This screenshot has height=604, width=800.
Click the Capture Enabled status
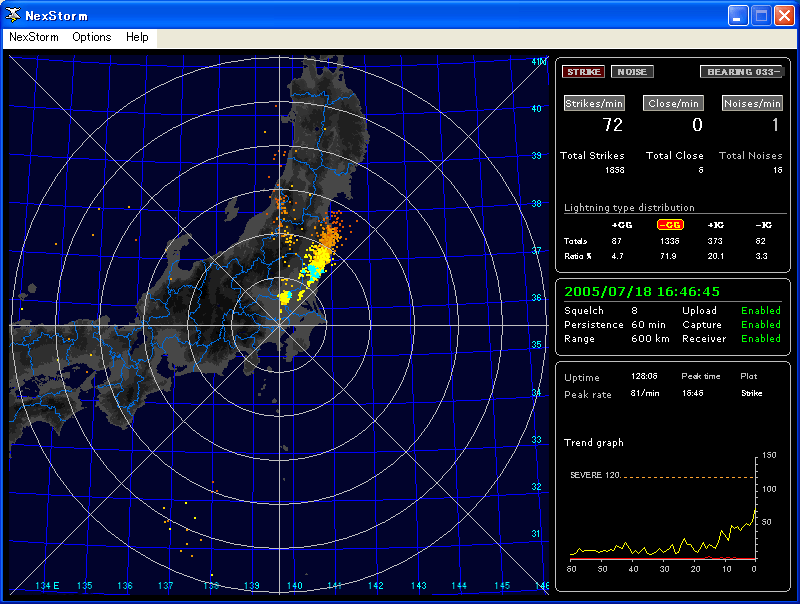(x=761, y=324)
